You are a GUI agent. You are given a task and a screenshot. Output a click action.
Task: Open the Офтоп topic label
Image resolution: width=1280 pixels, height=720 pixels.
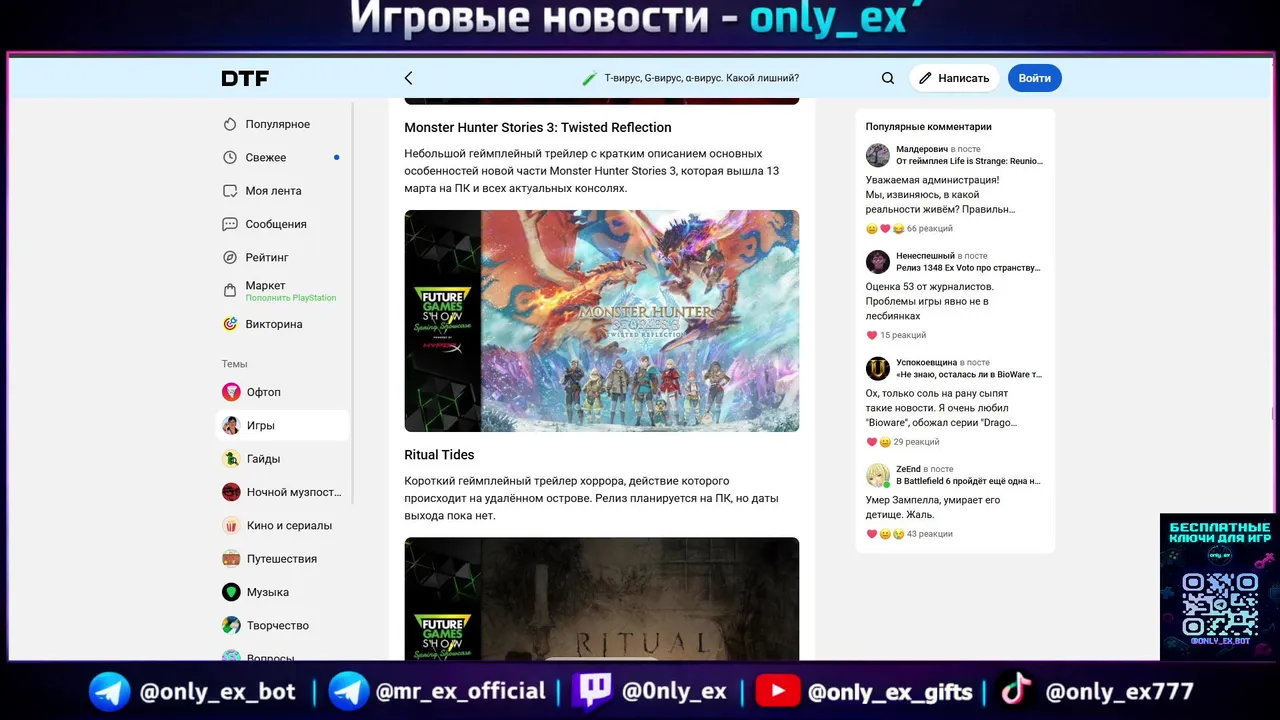(x=264, y=392)
